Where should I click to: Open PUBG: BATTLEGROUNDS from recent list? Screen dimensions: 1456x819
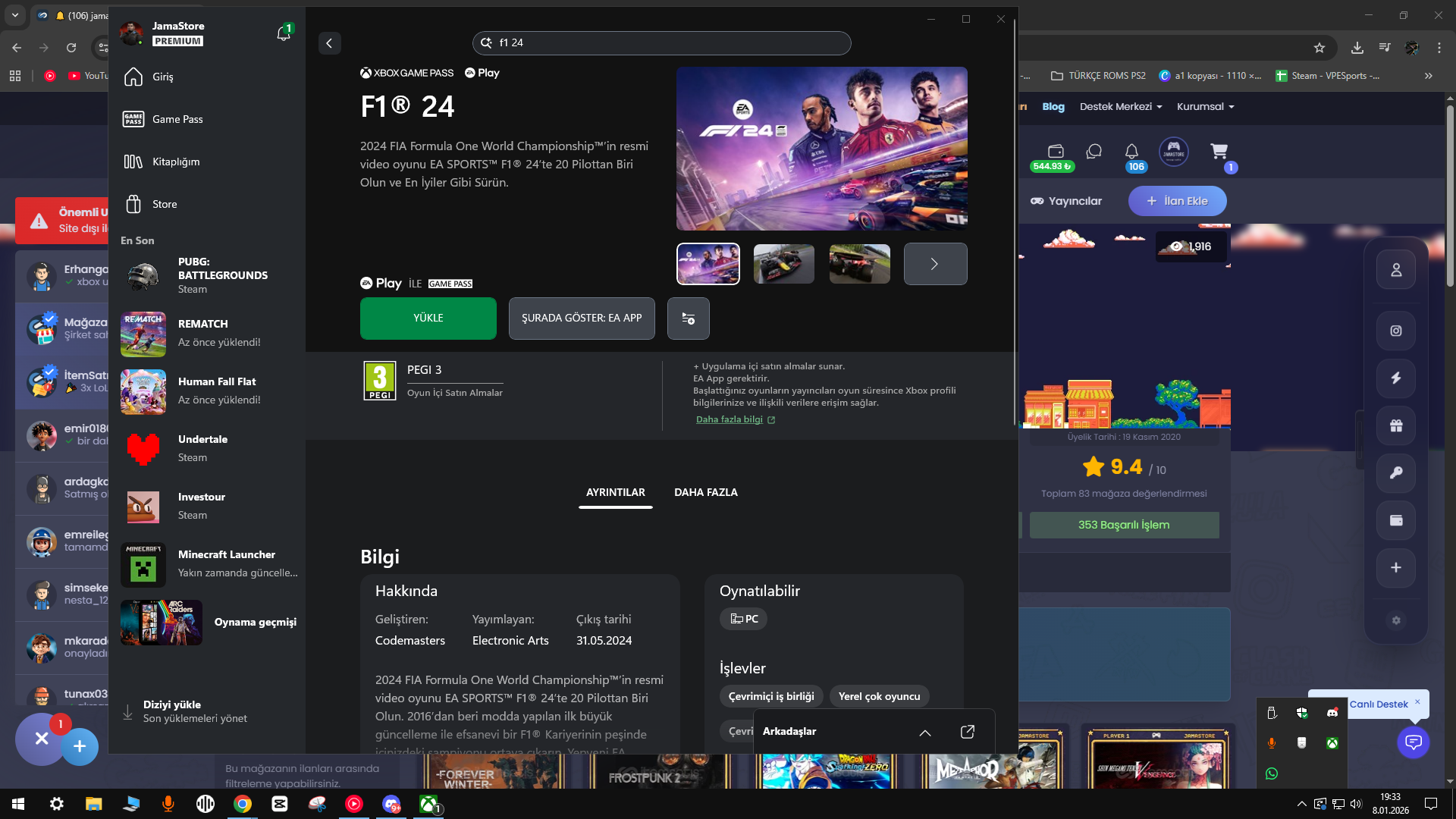click(x=207, y=275)
